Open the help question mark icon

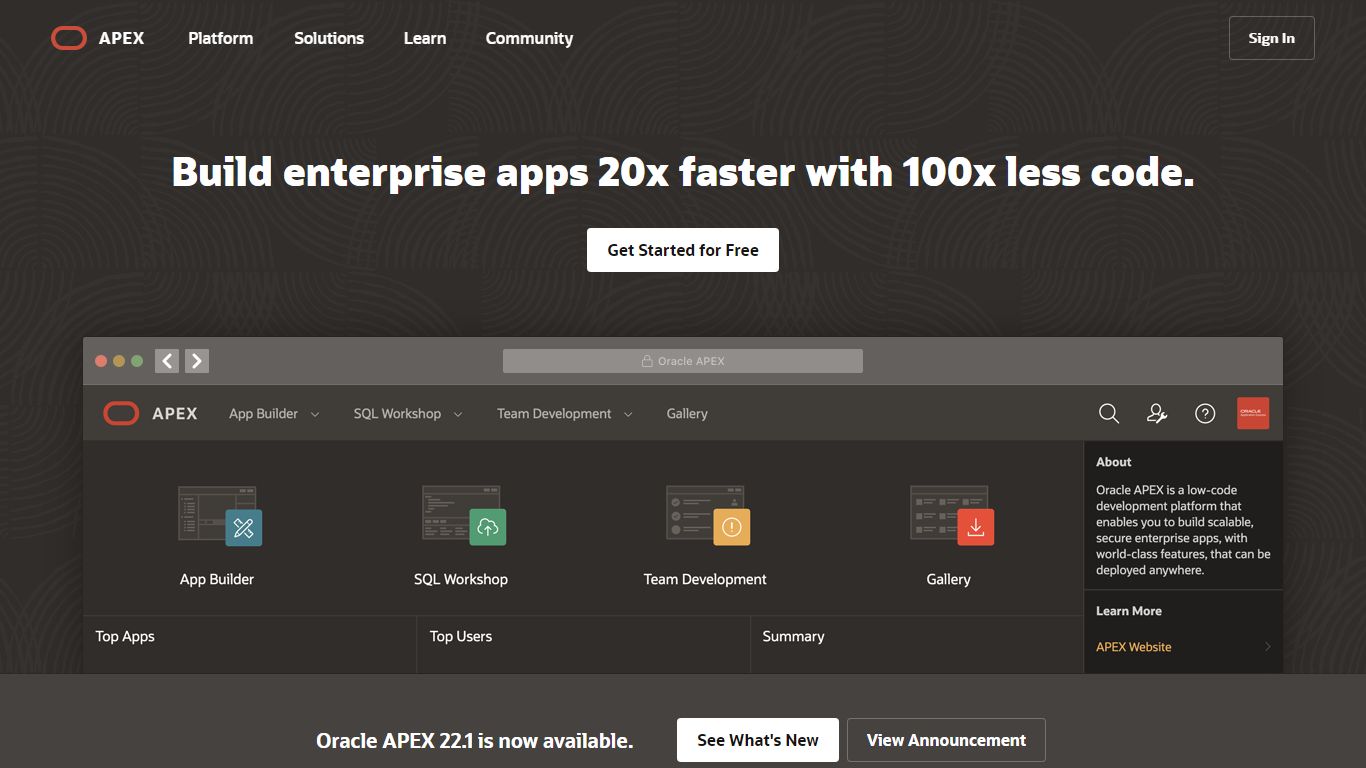[1205, 413]
